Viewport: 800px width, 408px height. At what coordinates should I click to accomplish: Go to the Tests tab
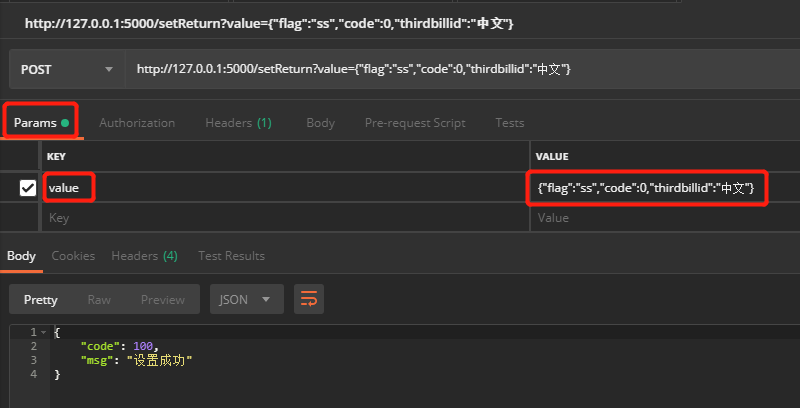click(509, 123)
